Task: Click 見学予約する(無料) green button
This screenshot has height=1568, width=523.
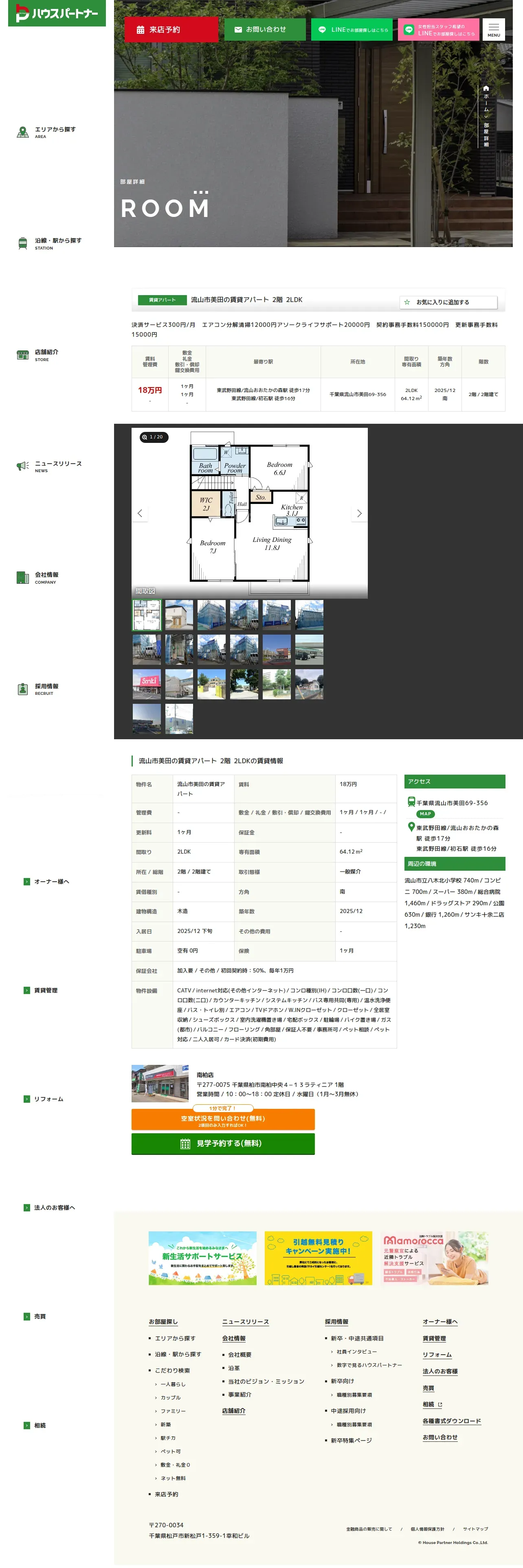Action: [223, 1144]
